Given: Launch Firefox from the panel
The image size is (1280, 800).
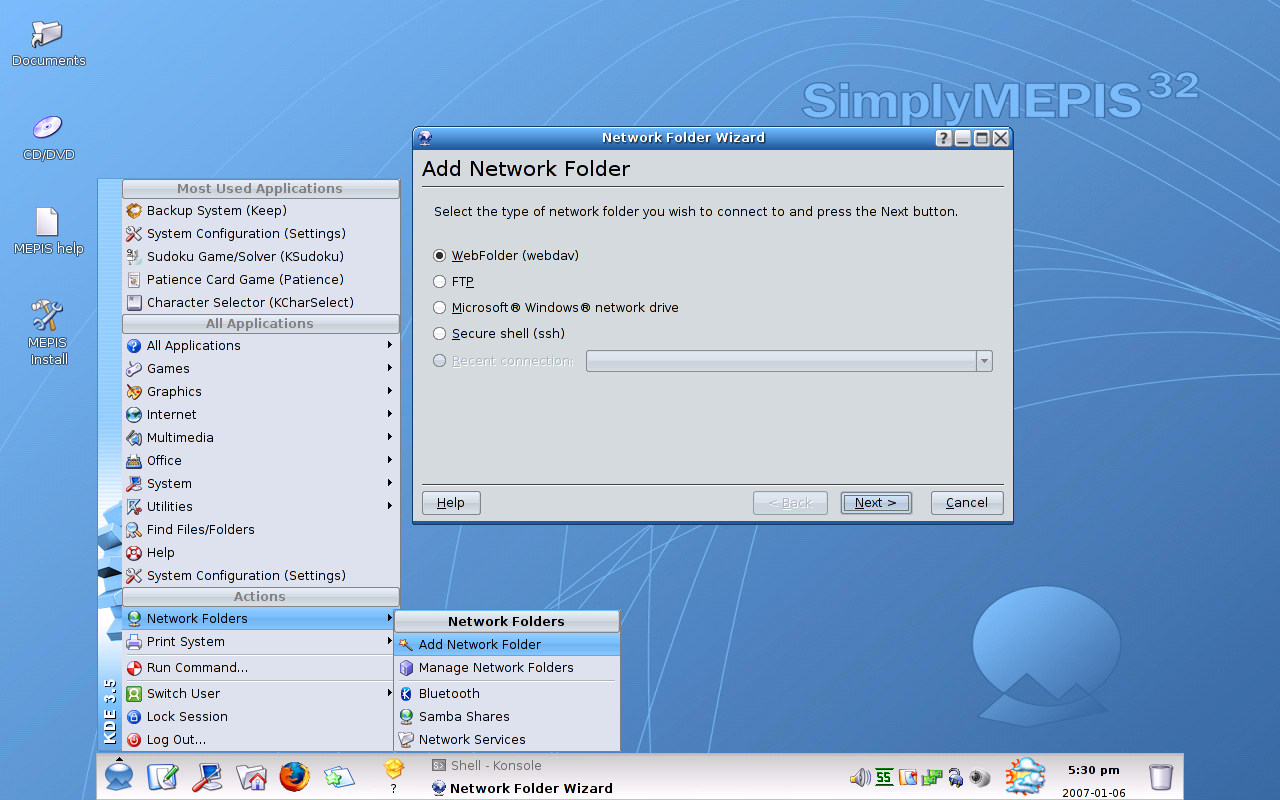Looking at the screenshot, I should [x=295, y=777].
